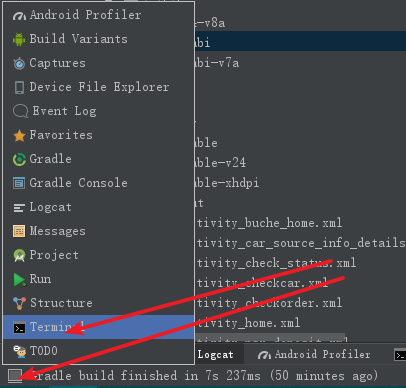This screenshot has width=406, height=388.
Task: Click the green Gradle icon
Action: point(19,159)
